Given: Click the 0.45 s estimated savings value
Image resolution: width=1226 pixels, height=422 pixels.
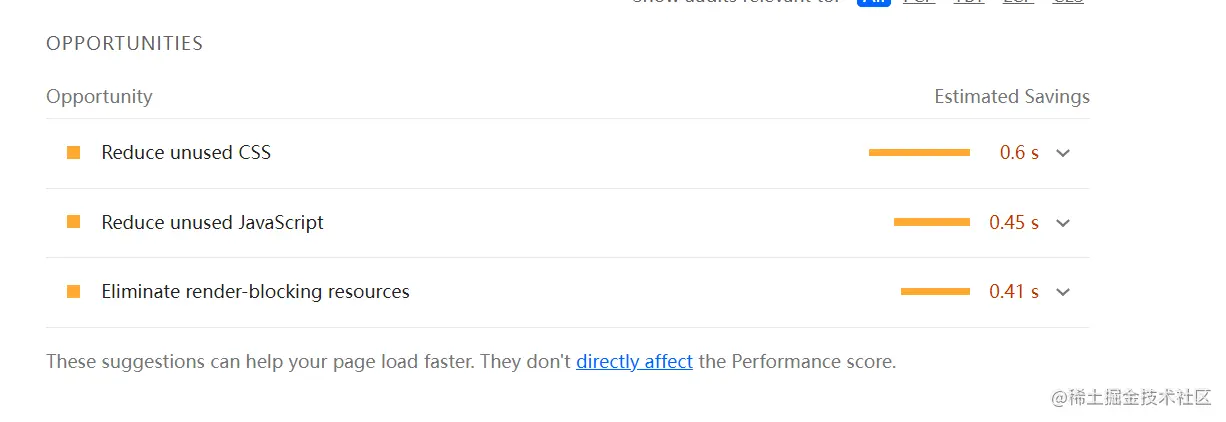Looking at the screenshot, I should [1013, 222].
